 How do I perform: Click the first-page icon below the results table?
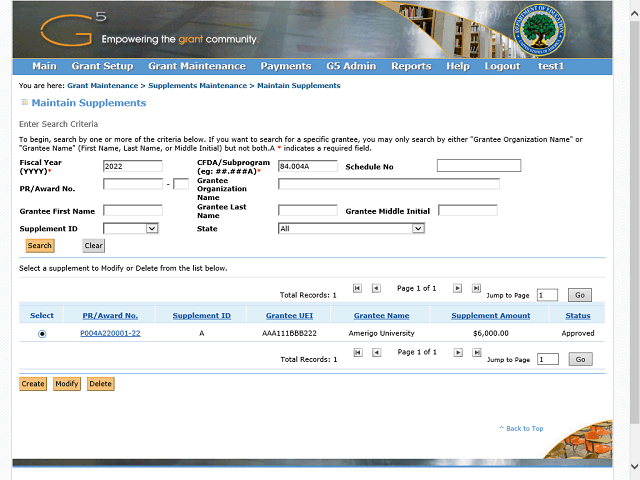click(x=357, y=352)
